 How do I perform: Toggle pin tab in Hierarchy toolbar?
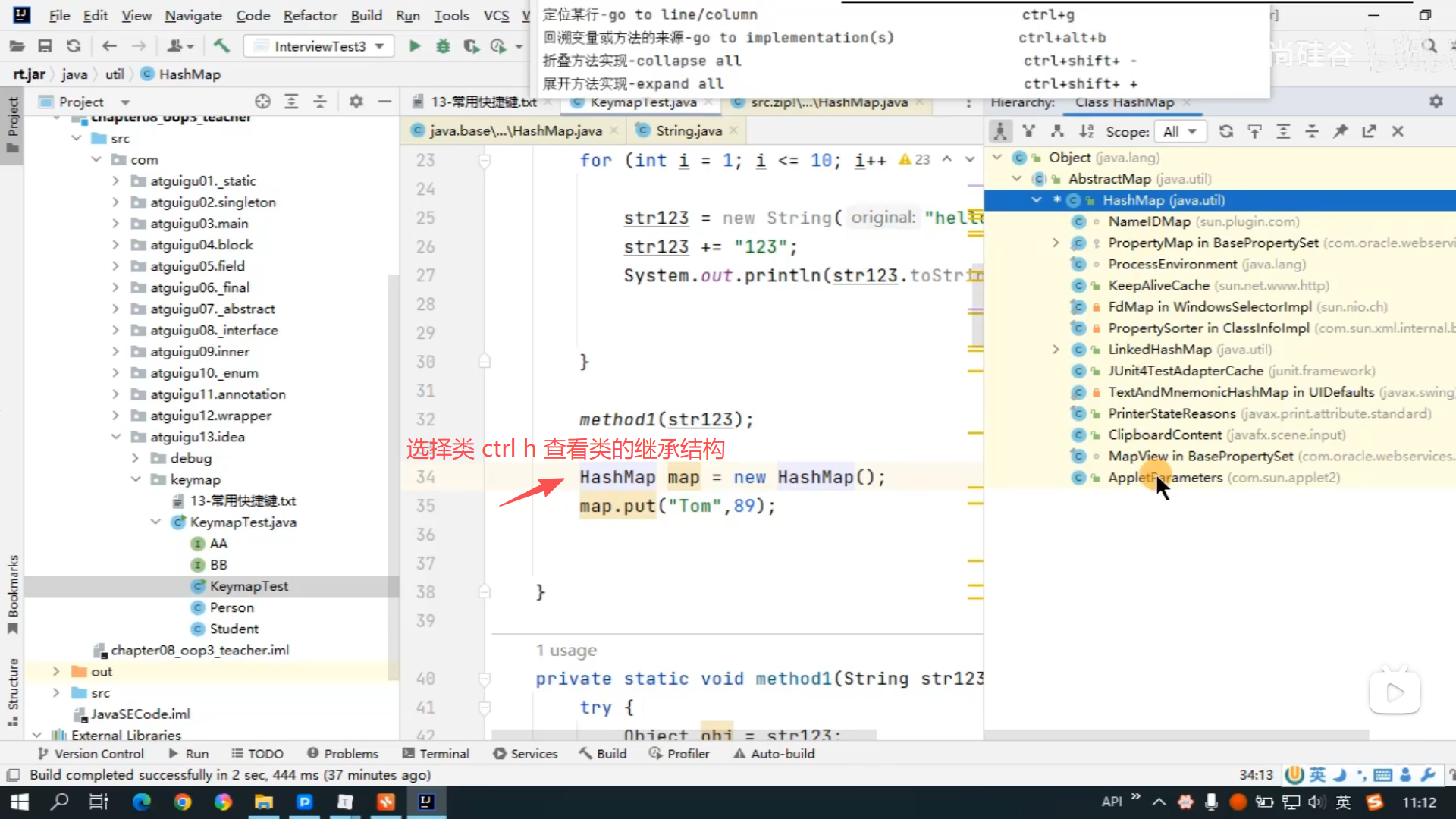(1341, 131)
